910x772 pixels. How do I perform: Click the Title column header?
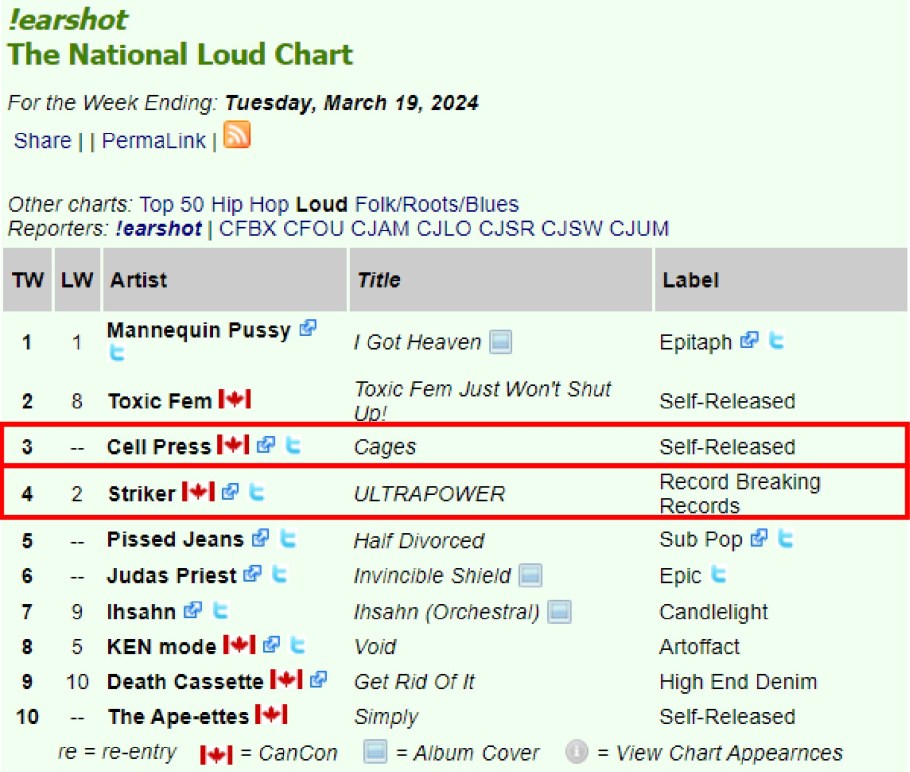point(379,280)
